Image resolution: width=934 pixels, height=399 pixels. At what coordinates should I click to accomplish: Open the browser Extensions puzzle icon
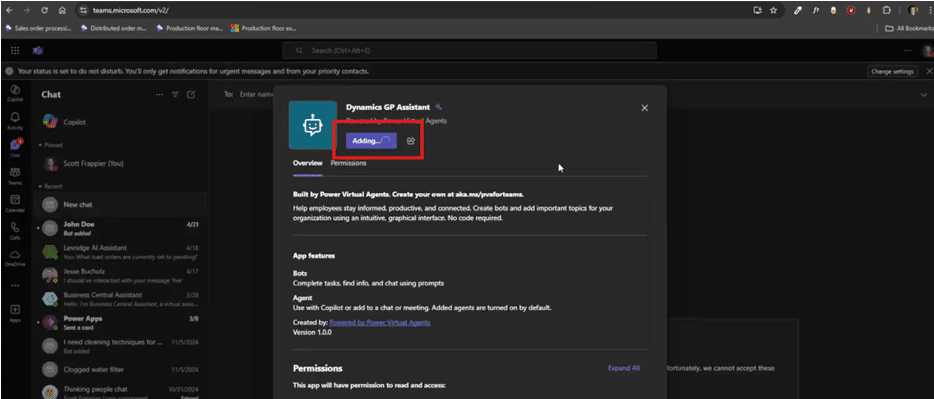coord(886,11)
